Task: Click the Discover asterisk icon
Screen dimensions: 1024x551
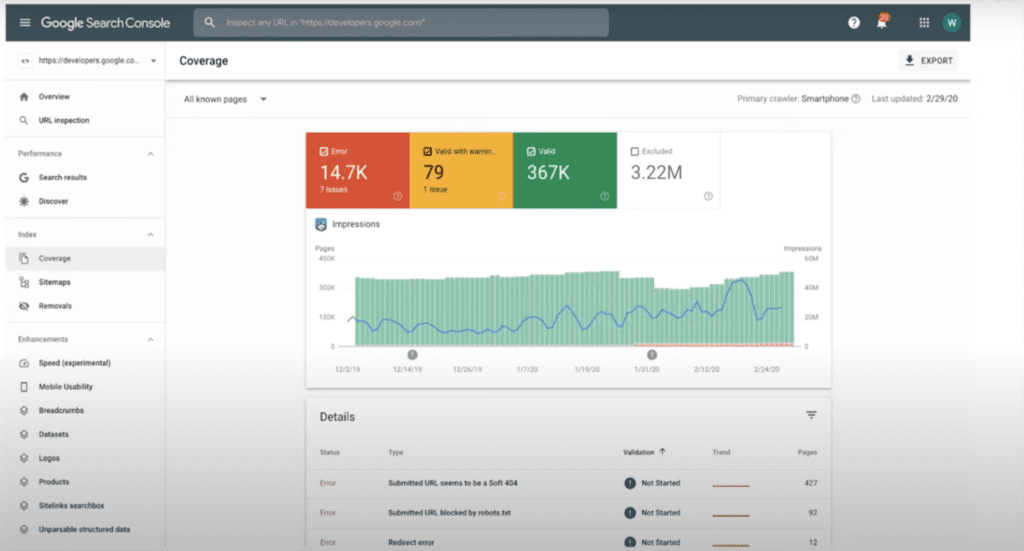Action: coord(24,201)
